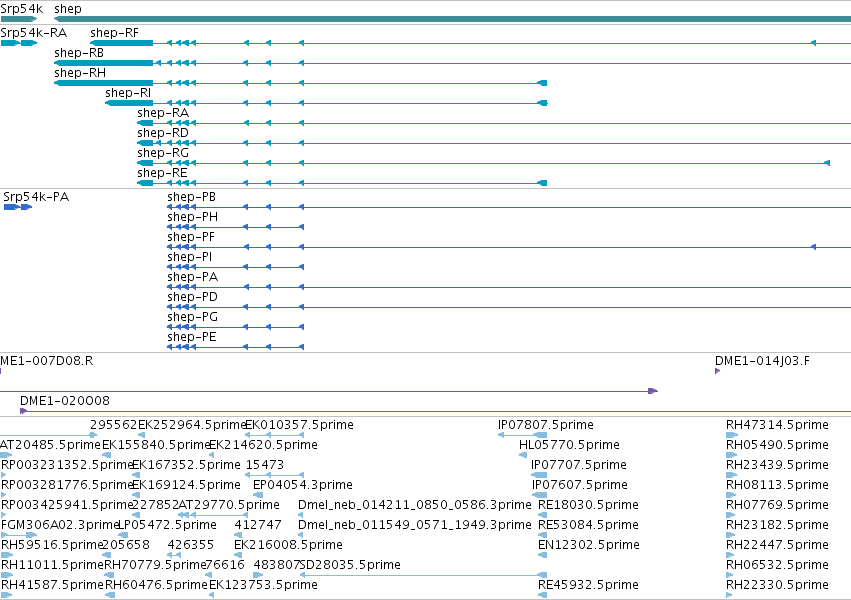Click the shep-PH protein label
Image resolution: width=851 pixels, height=600 pixels.
coord(193,217)
